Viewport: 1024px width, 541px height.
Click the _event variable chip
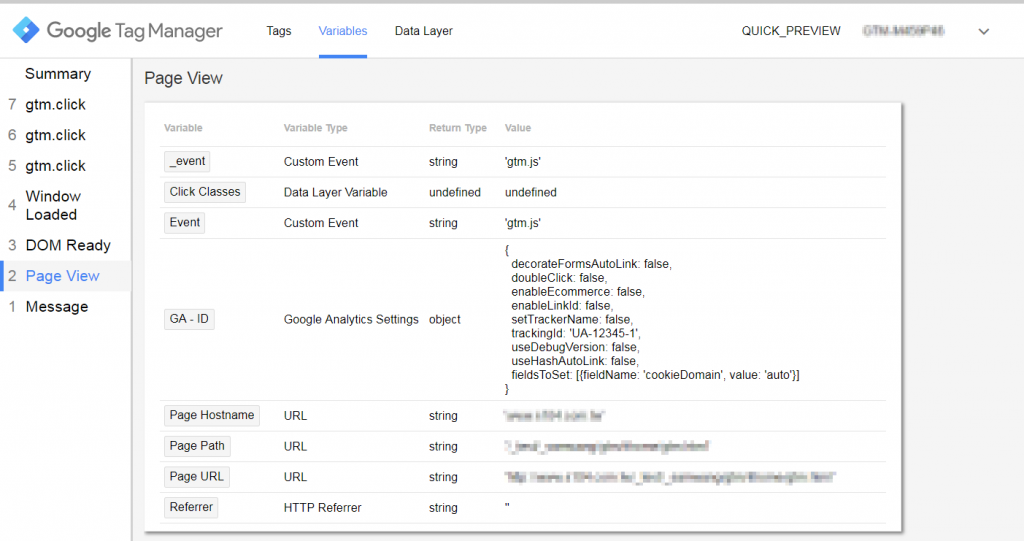point(187,162)
